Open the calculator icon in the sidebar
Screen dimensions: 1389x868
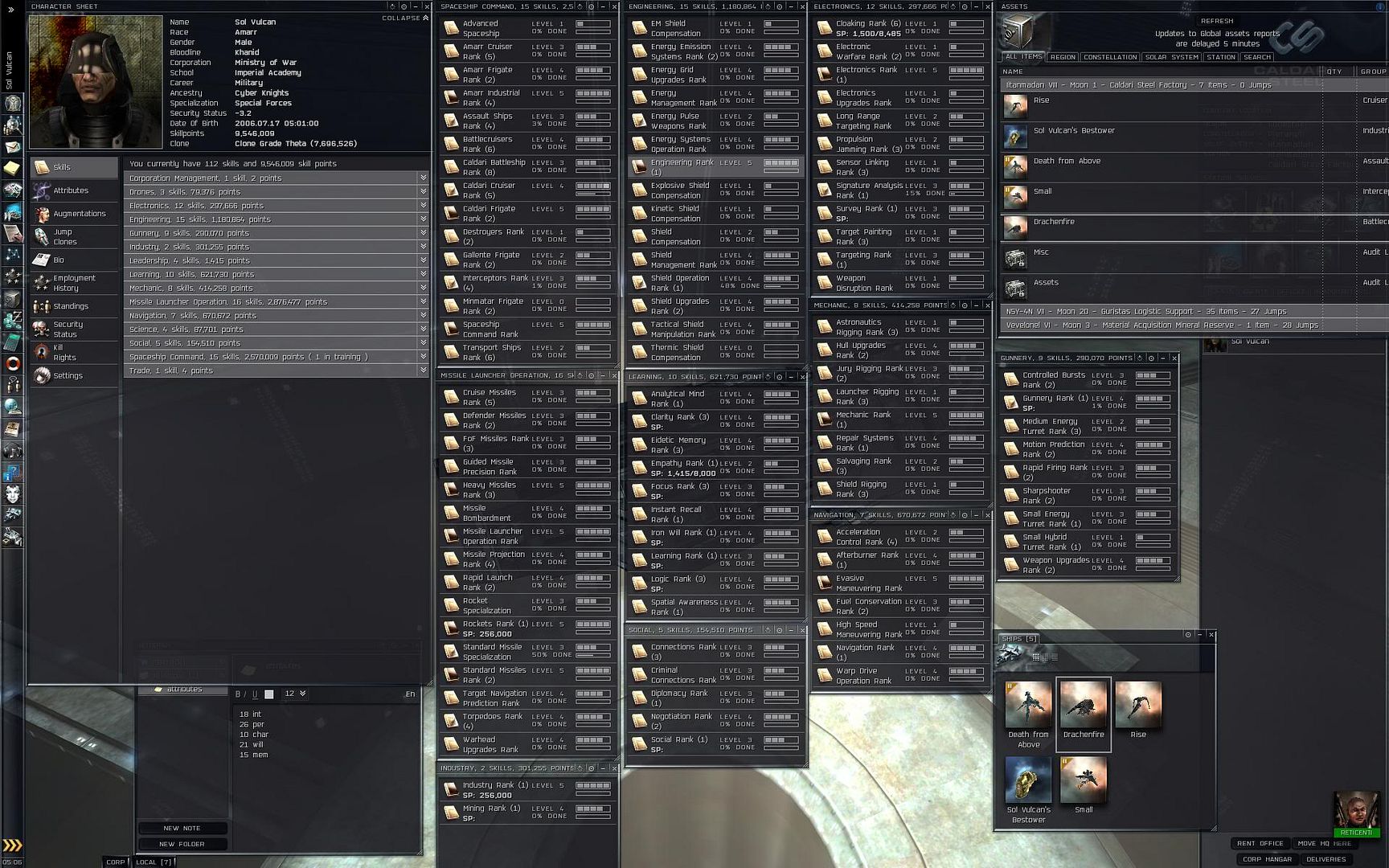tap(13, 342)
